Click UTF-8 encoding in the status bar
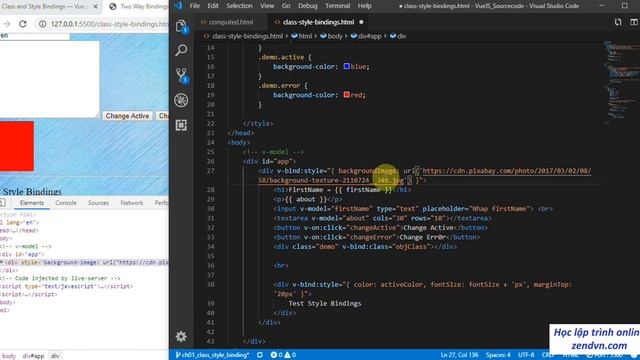This screenshot has width=640, height=360. [x=526, y=355]
